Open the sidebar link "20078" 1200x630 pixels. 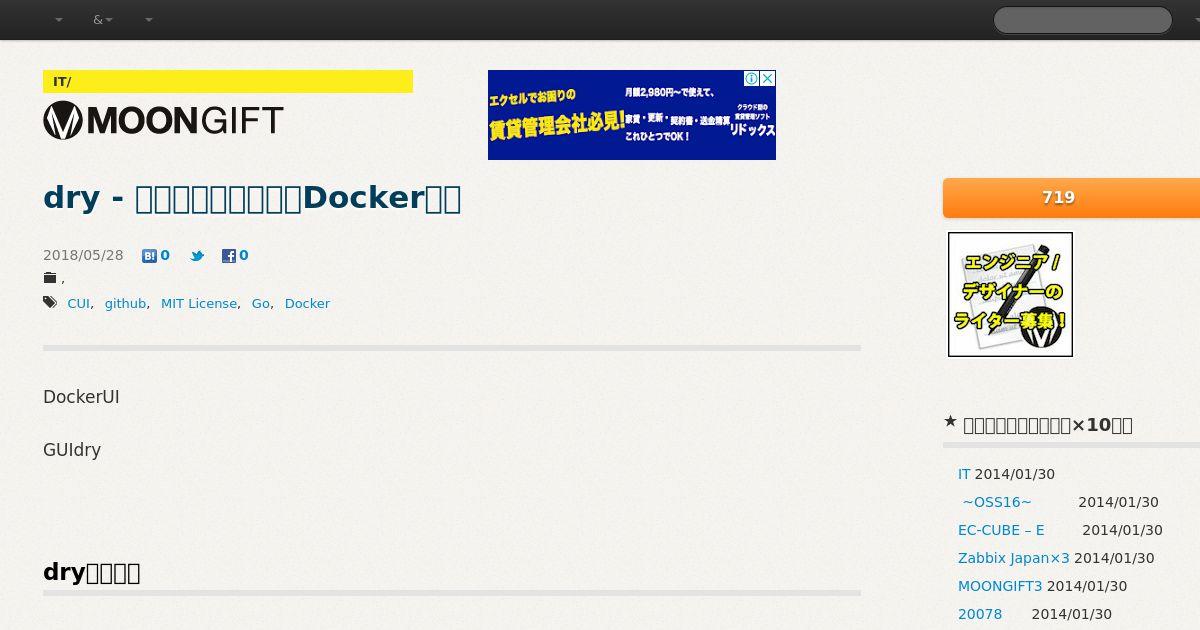(x=980, y=614)
